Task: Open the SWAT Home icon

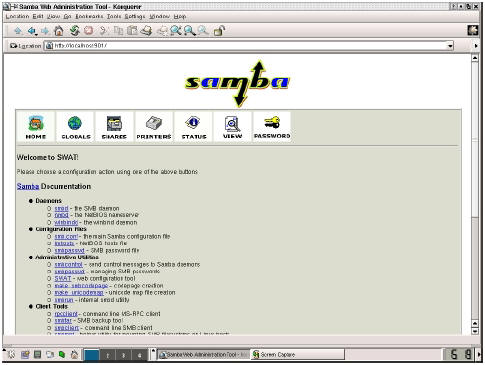Action: pyautogui.click(x=36, y=127)
